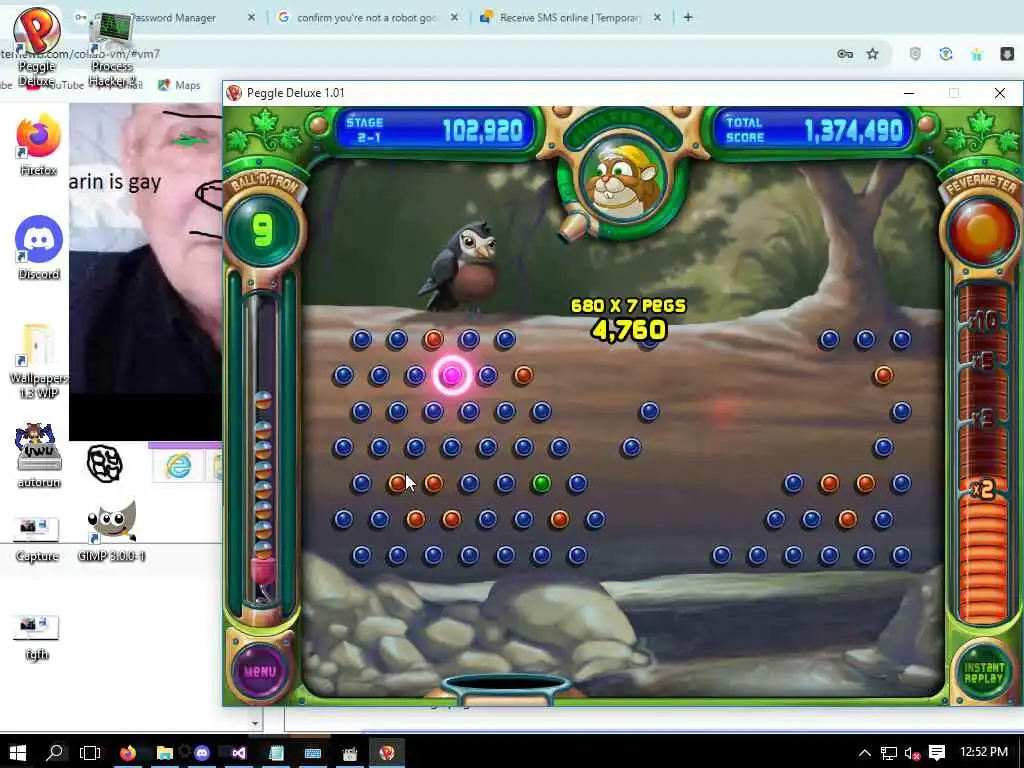
Task: Switch to the Receive SMS online tab
Action: pos(569,18)
